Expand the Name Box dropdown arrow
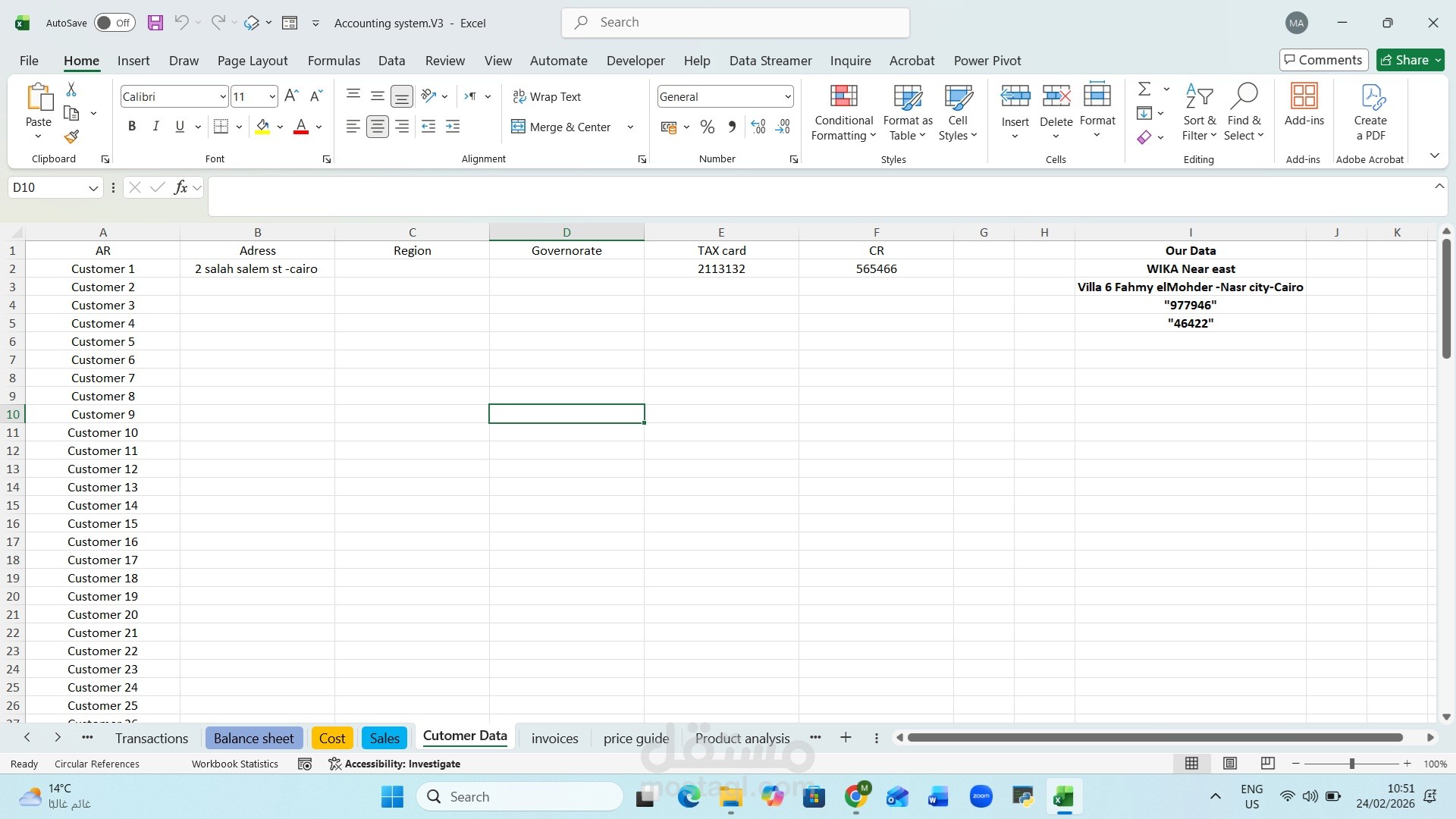 click(93, 188)
